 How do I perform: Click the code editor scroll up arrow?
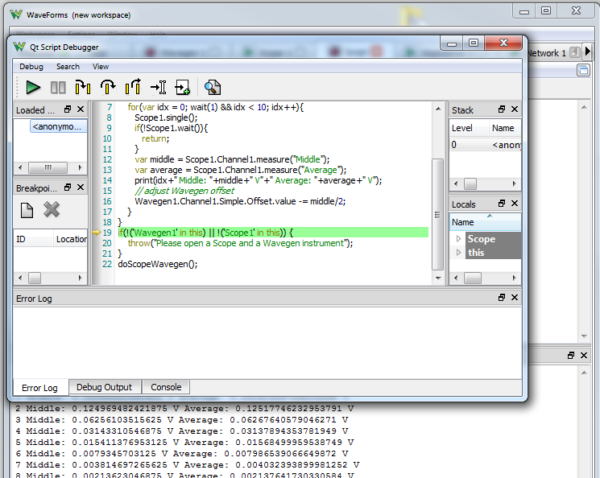tap(438, 109)
